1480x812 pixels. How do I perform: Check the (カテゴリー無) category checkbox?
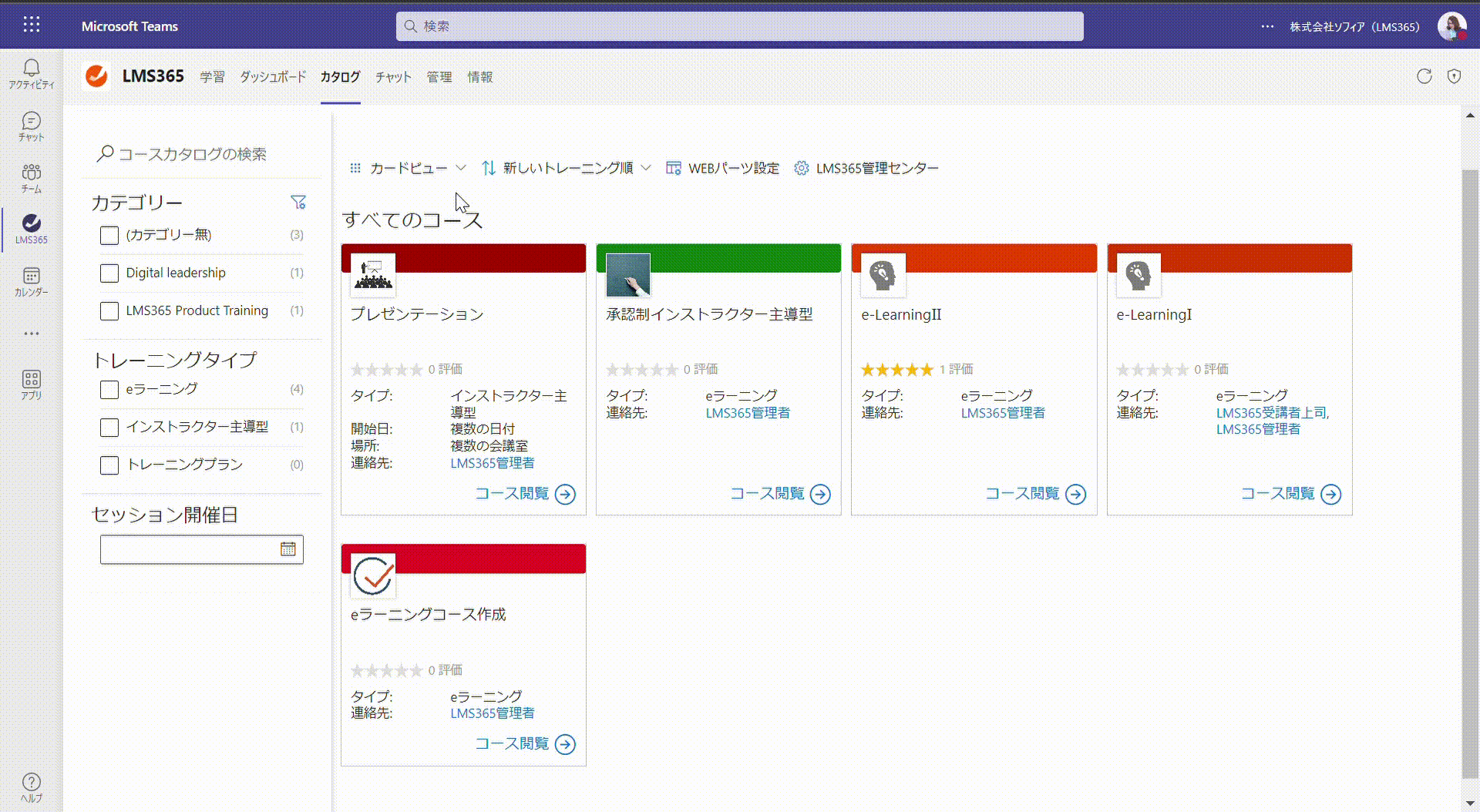coord(109,235)
